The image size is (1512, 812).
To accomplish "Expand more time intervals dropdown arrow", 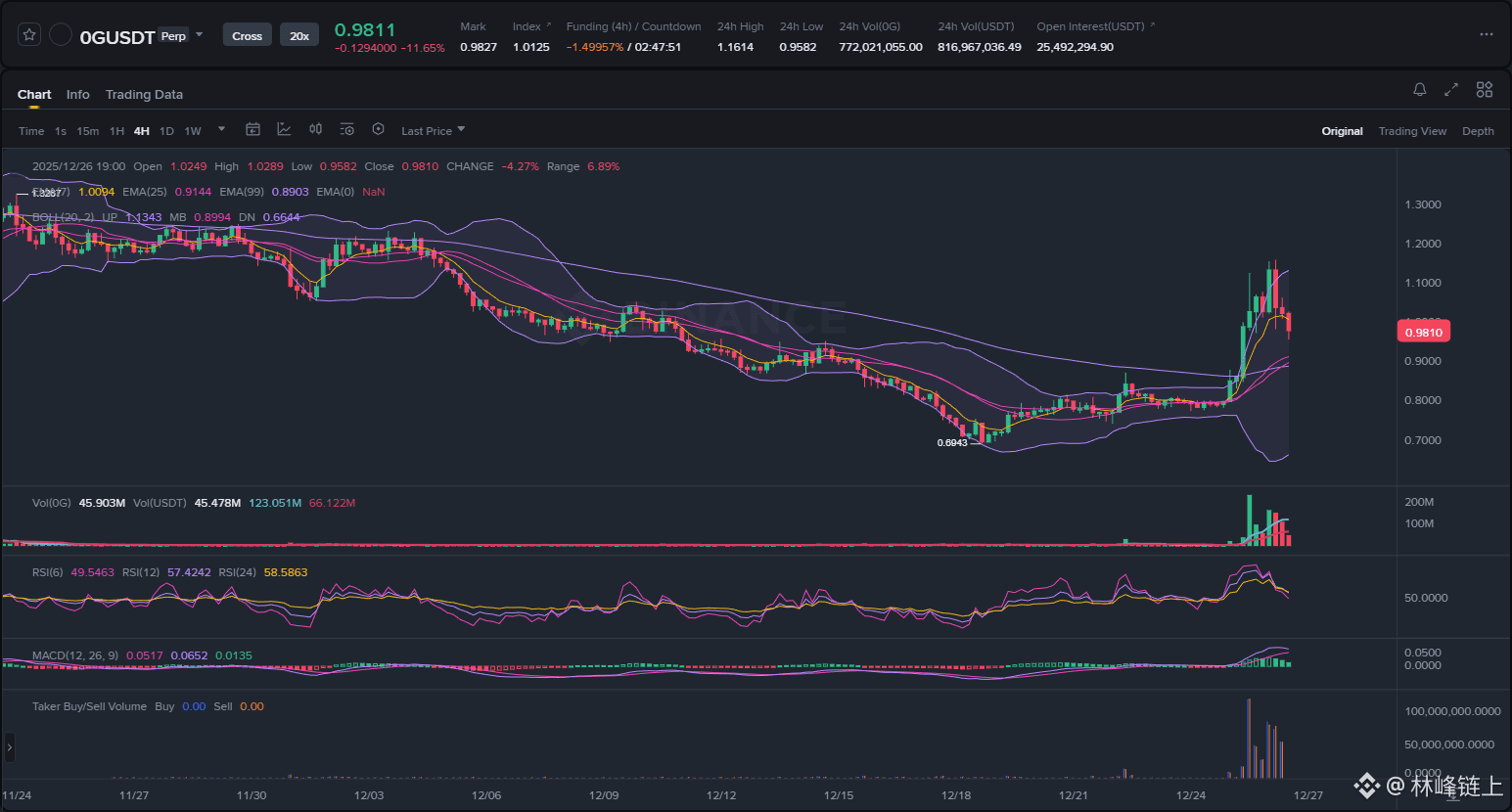I will click(x=221, y=129).
